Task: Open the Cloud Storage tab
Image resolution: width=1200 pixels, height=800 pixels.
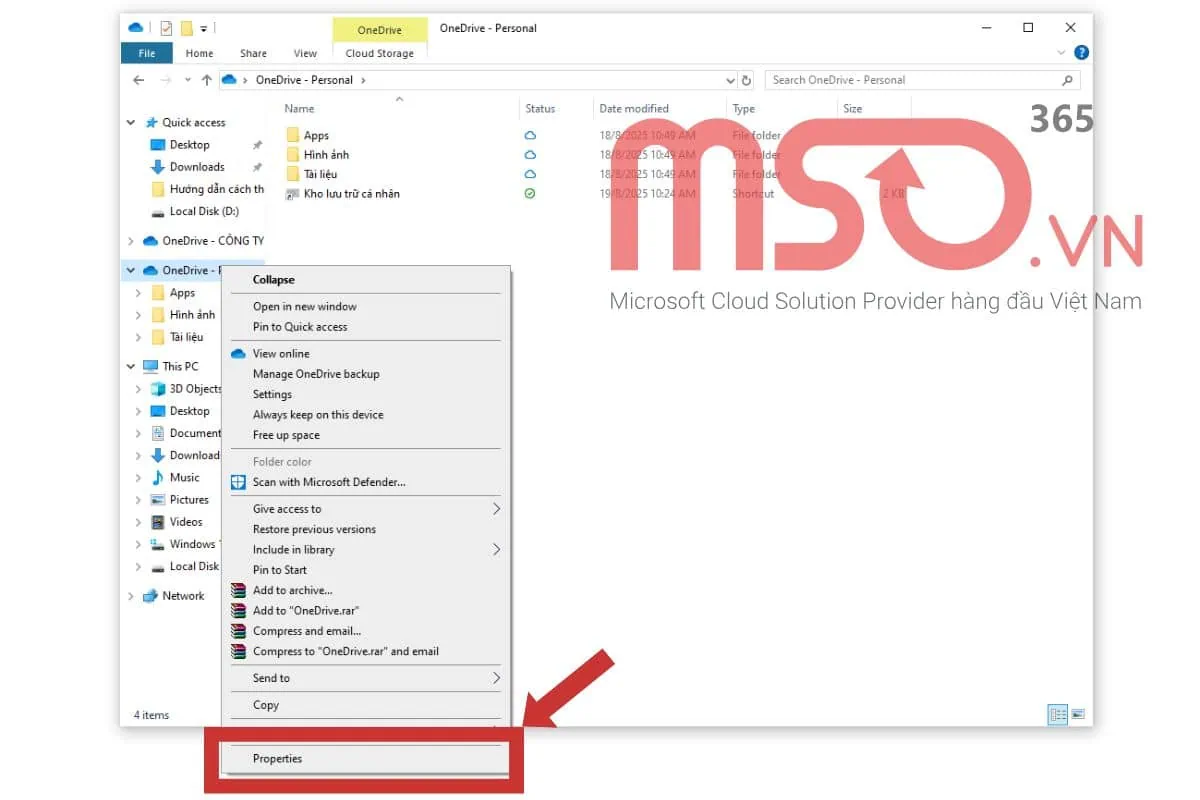Action: click(x=380, y=53)
